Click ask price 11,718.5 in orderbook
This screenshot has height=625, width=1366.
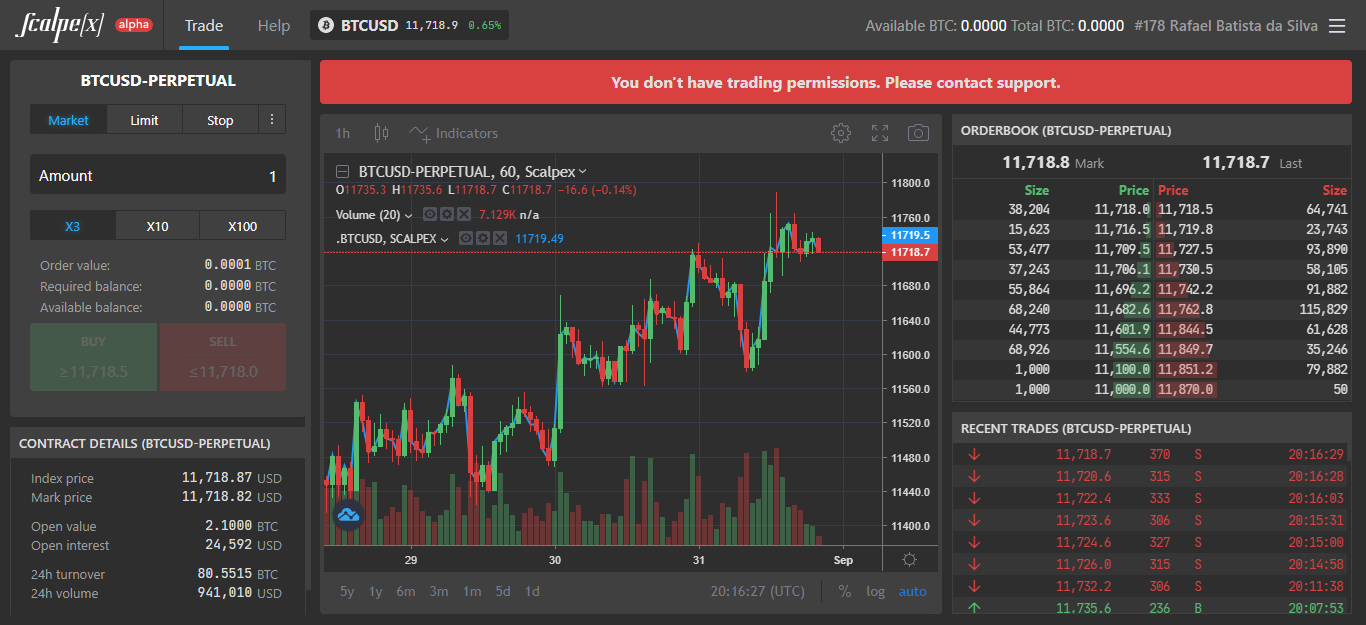[x=1186, y=209]
